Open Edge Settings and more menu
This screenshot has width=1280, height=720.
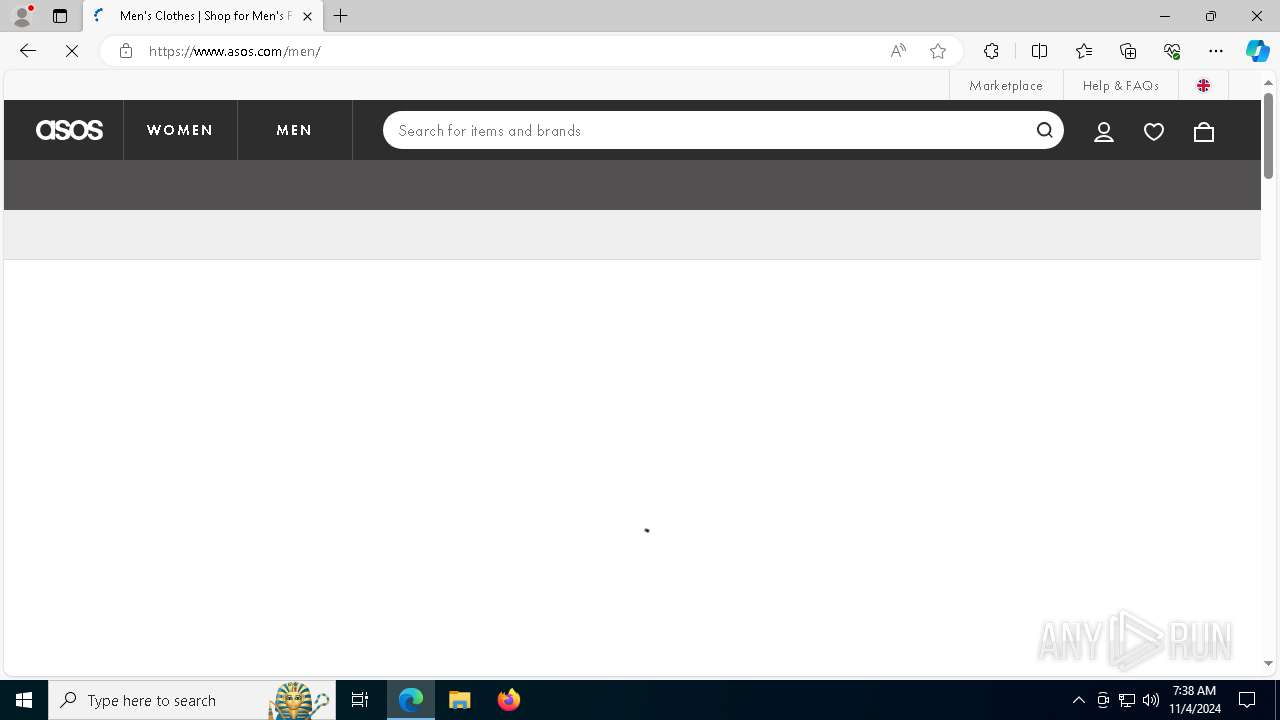(1216, 51)
